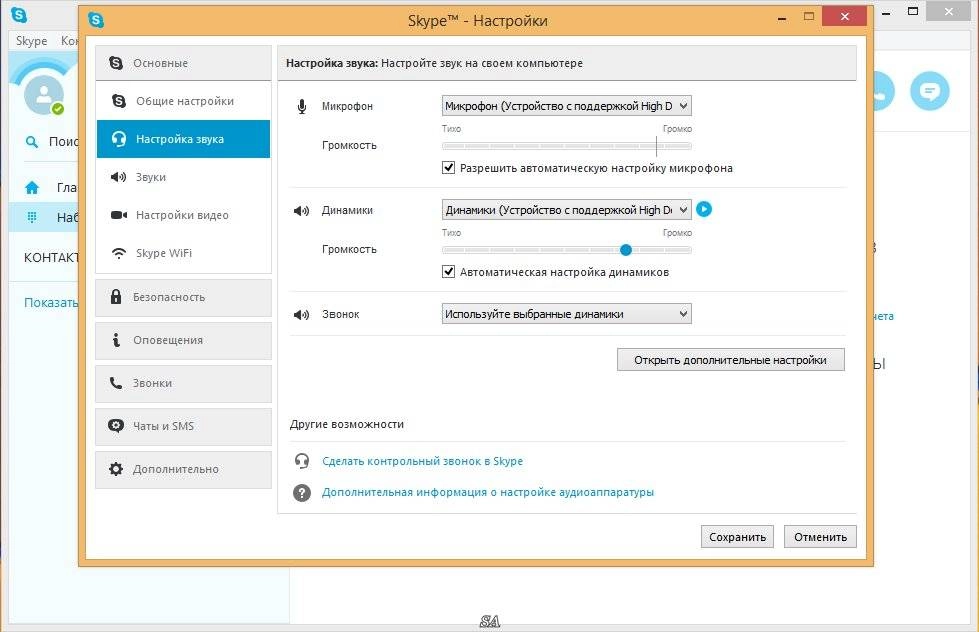
Task: Click the speaker icon beside Динамики
Action: click(x=302, y=211)
